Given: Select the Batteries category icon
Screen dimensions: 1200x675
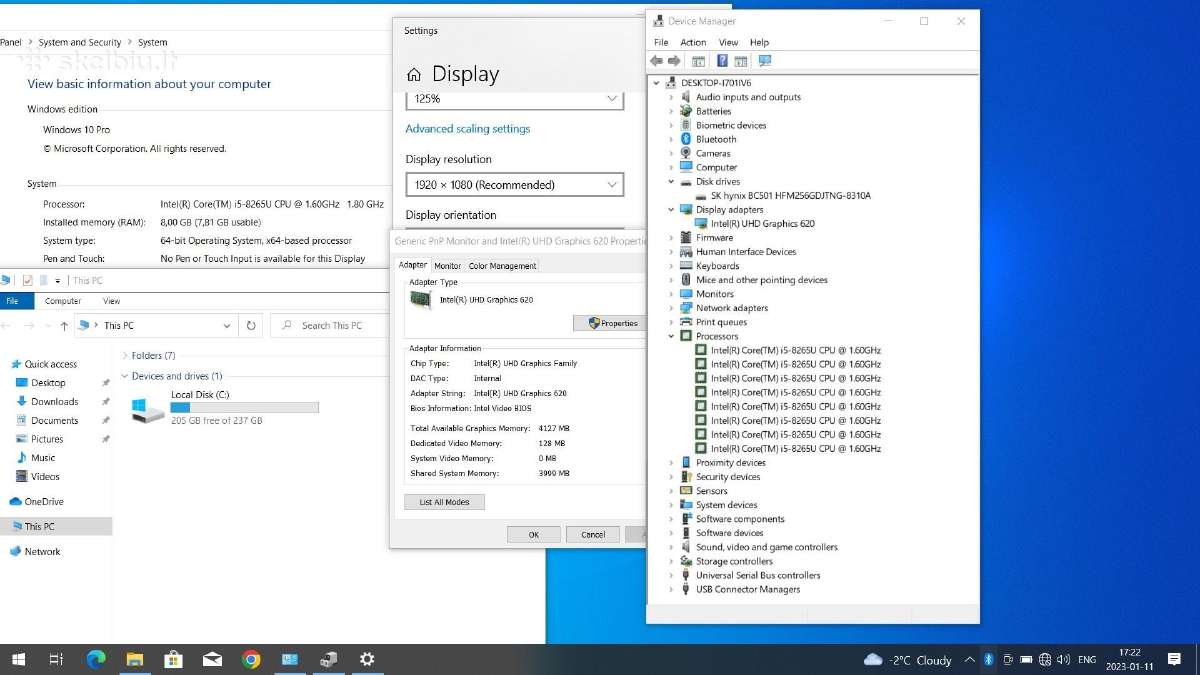Looking at the screenshot, I should tap(686, 111).
